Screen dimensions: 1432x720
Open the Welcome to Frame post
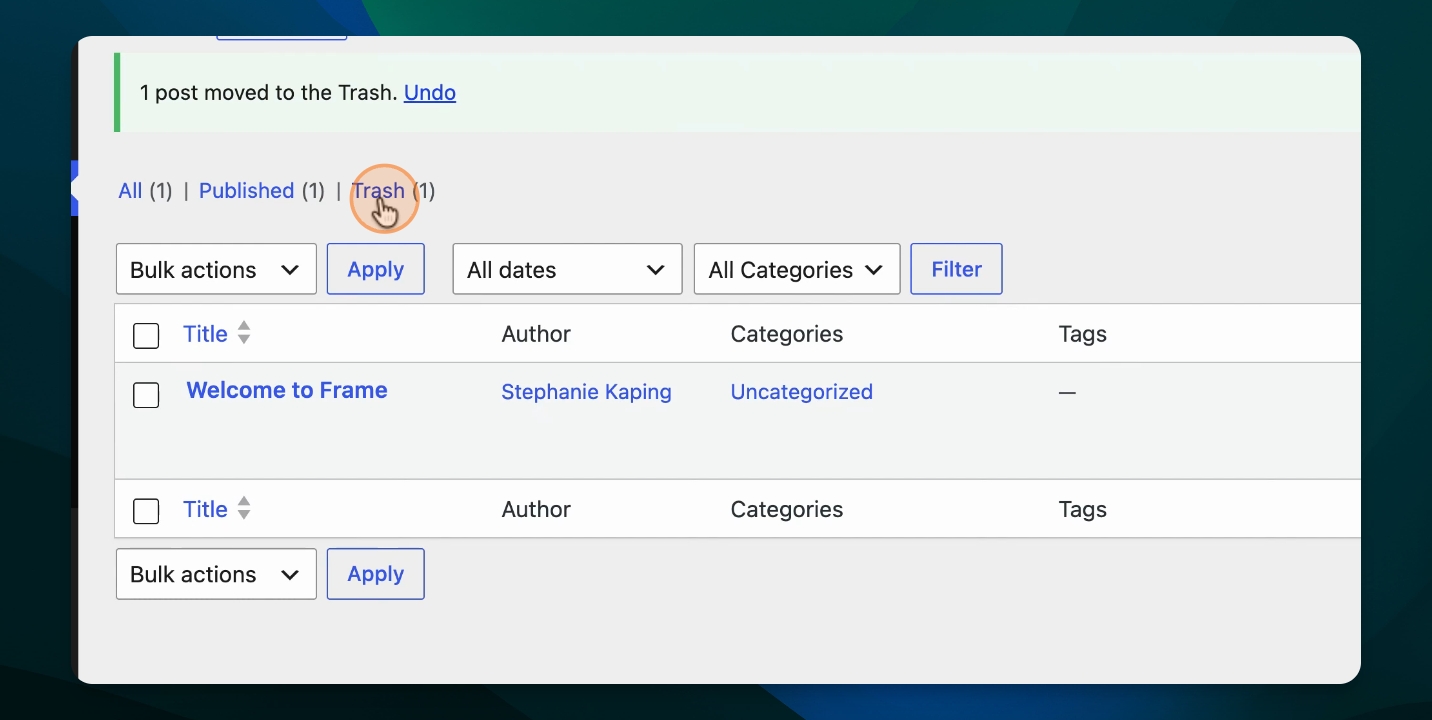(287, 390)
